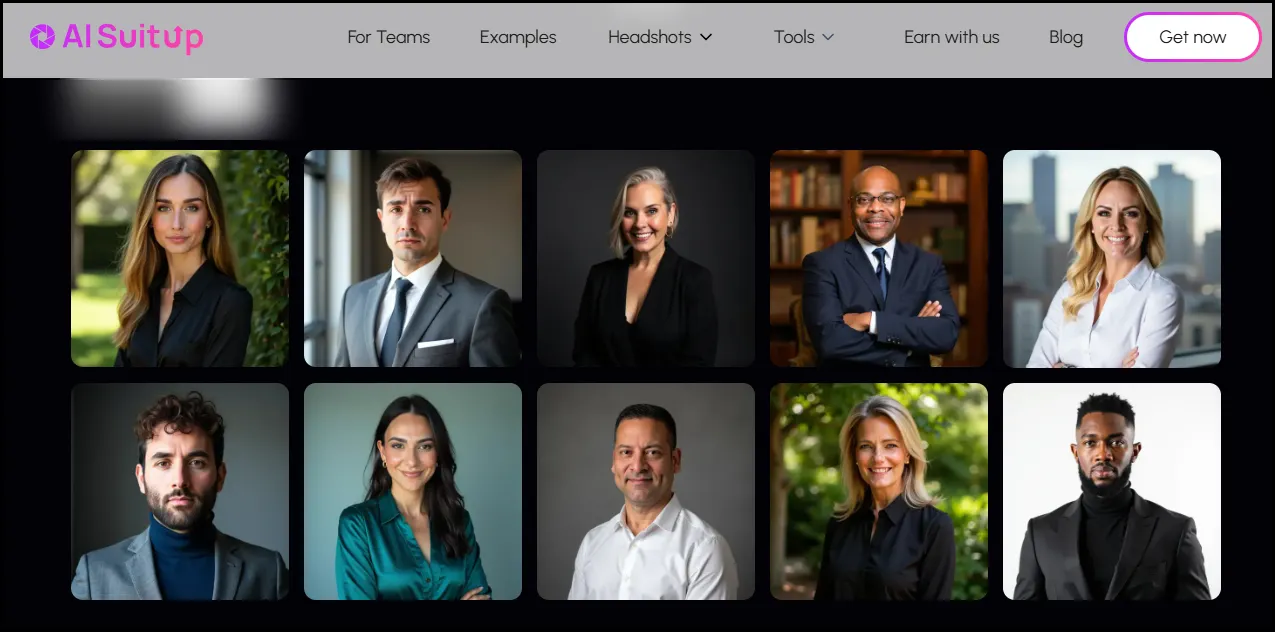Expand the Headshots dropdown chevron
Image resolution: width=1275 pixels, height=632 pixels.
[x=706, y=37]
